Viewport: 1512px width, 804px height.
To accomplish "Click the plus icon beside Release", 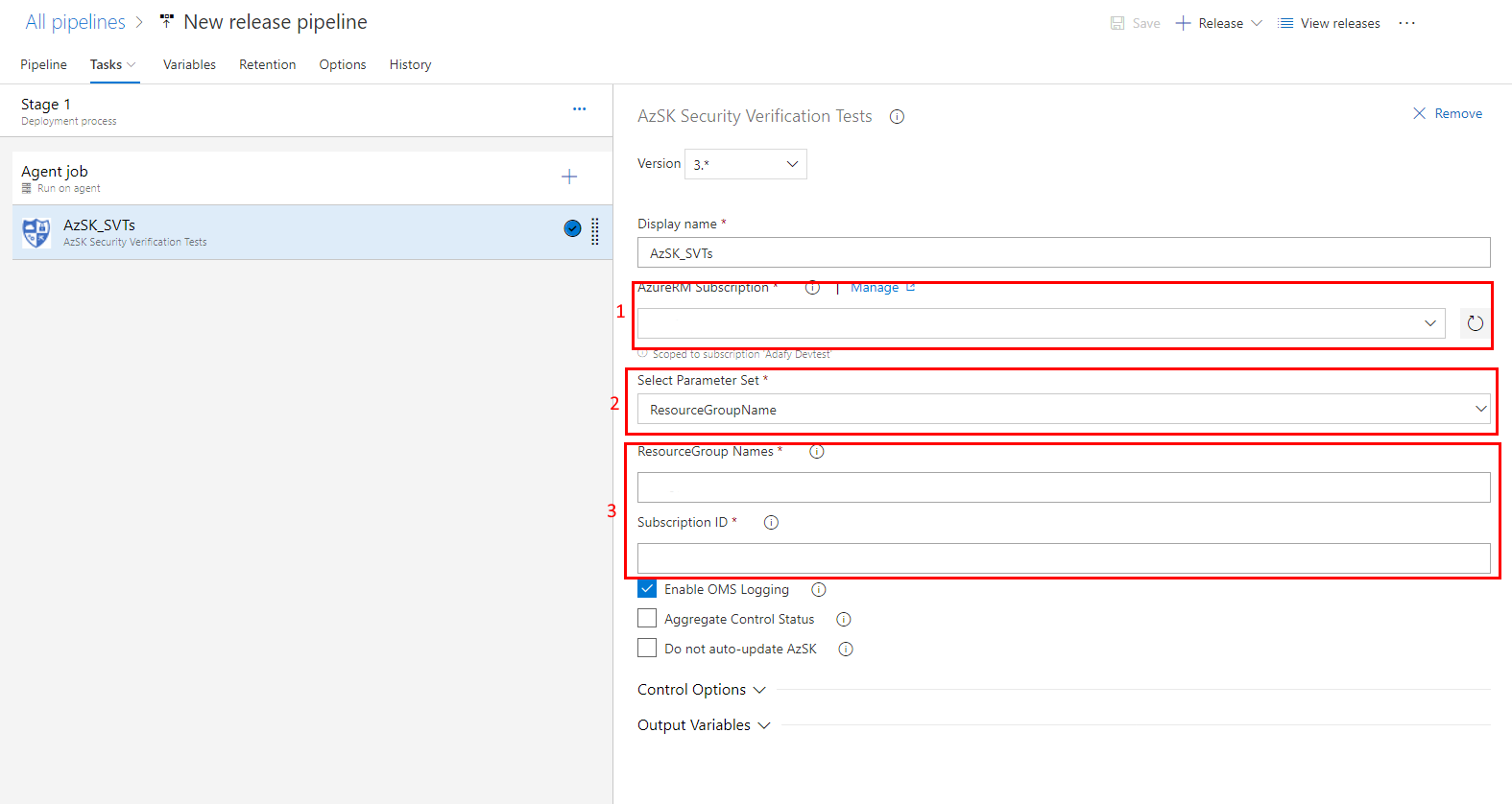I will 1183,23.
